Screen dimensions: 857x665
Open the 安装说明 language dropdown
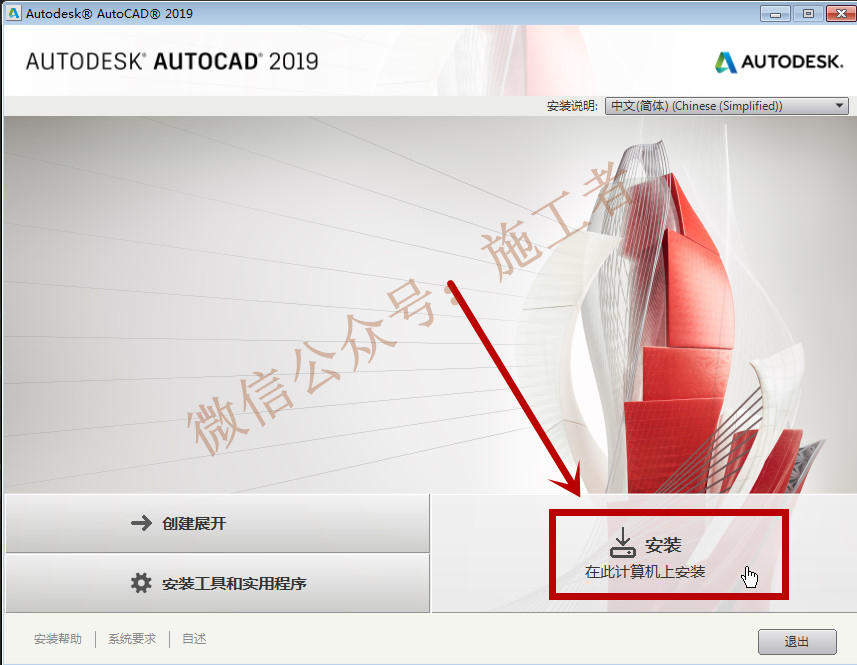click(x=726, y=106)
